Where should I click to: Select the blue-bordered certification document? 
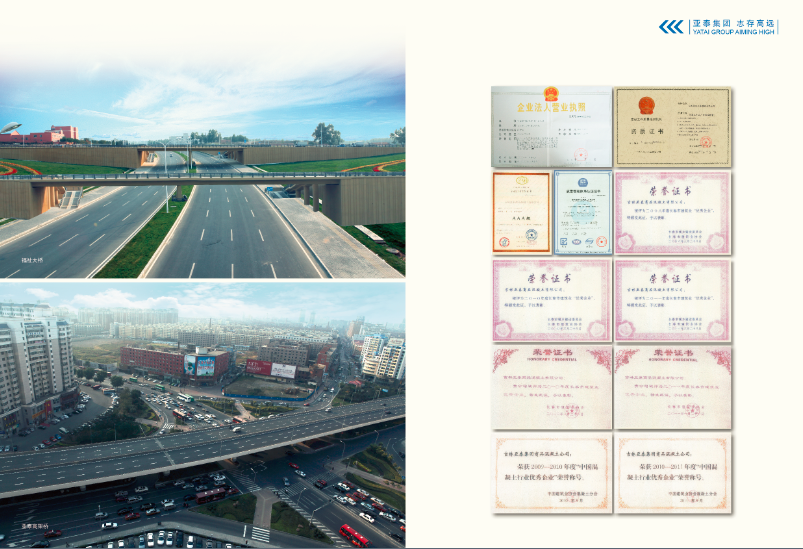coord(582,212)
